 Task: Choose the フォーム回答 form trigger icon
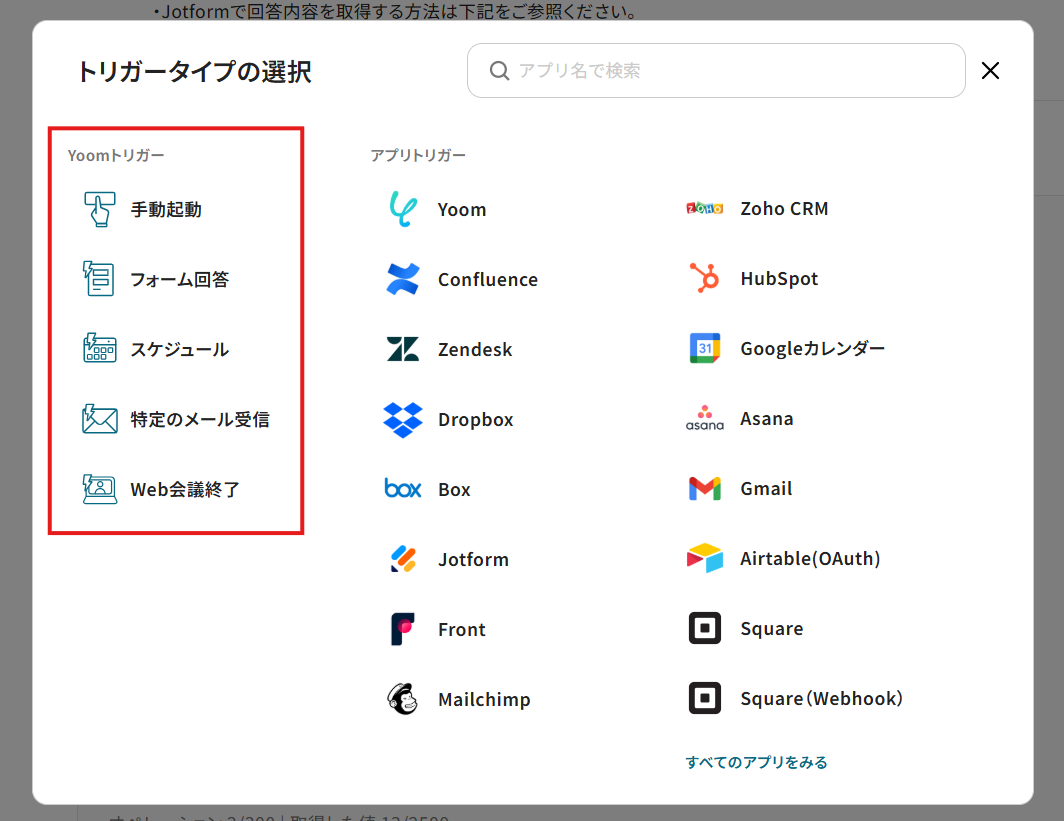pos(99,280)
